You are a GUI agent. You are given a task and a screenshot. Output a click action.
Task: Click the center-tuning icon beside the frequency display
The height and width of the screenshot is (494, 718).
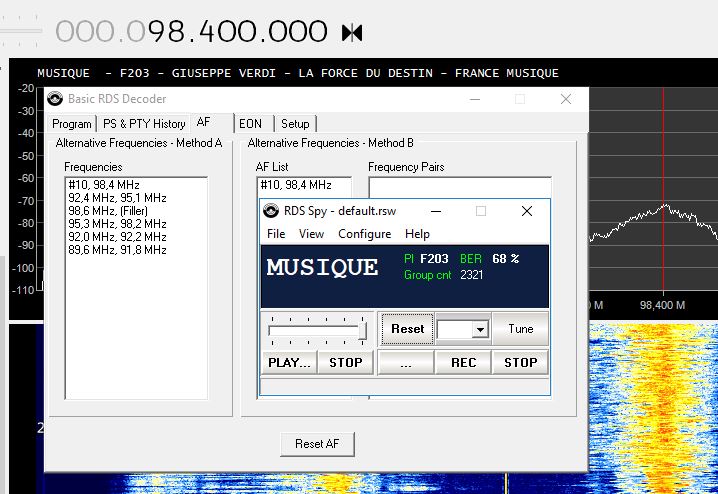(x=352, y=33)
